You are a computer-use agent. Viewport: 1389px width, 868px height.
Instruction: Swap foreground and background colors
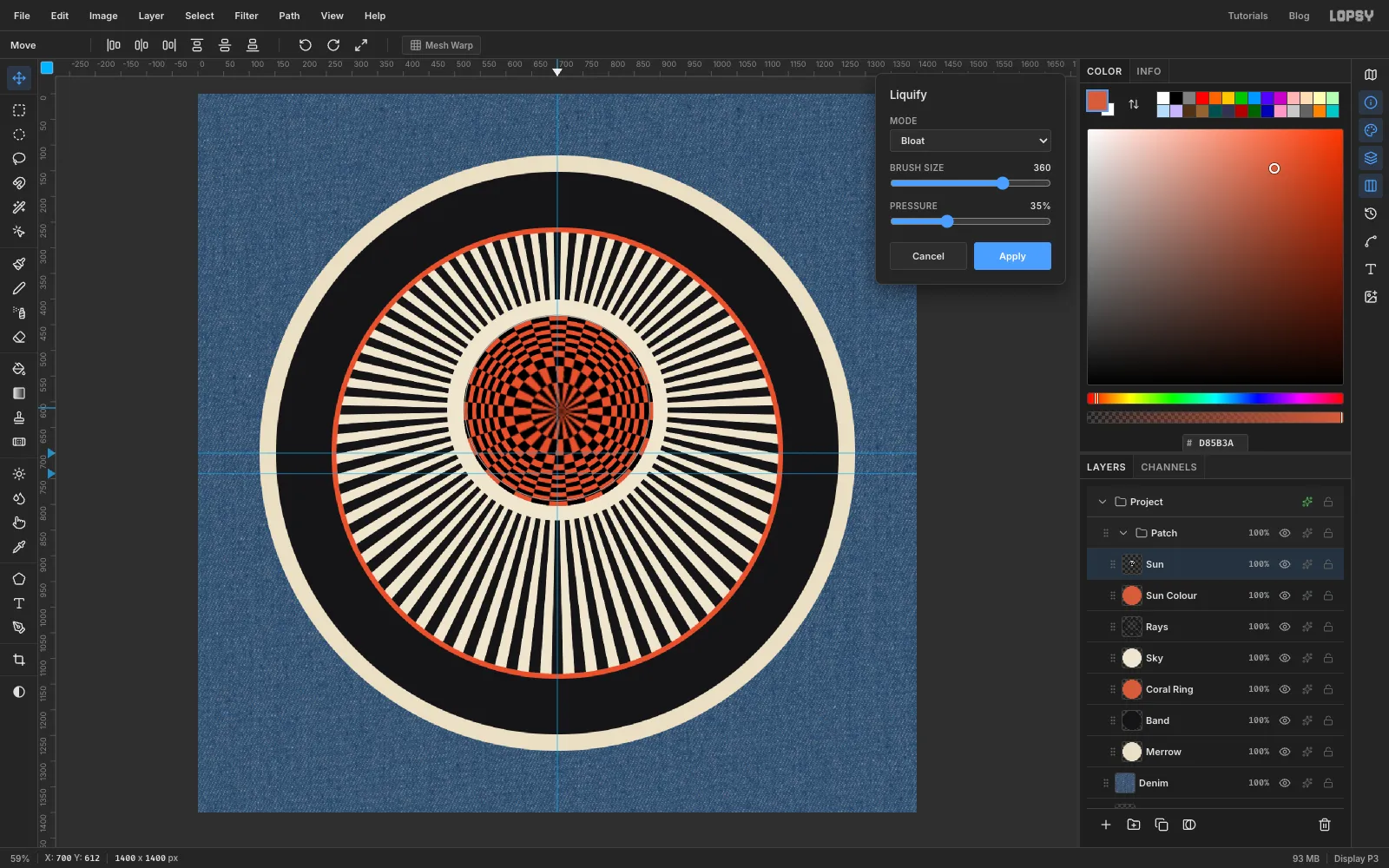point(1134,104)
